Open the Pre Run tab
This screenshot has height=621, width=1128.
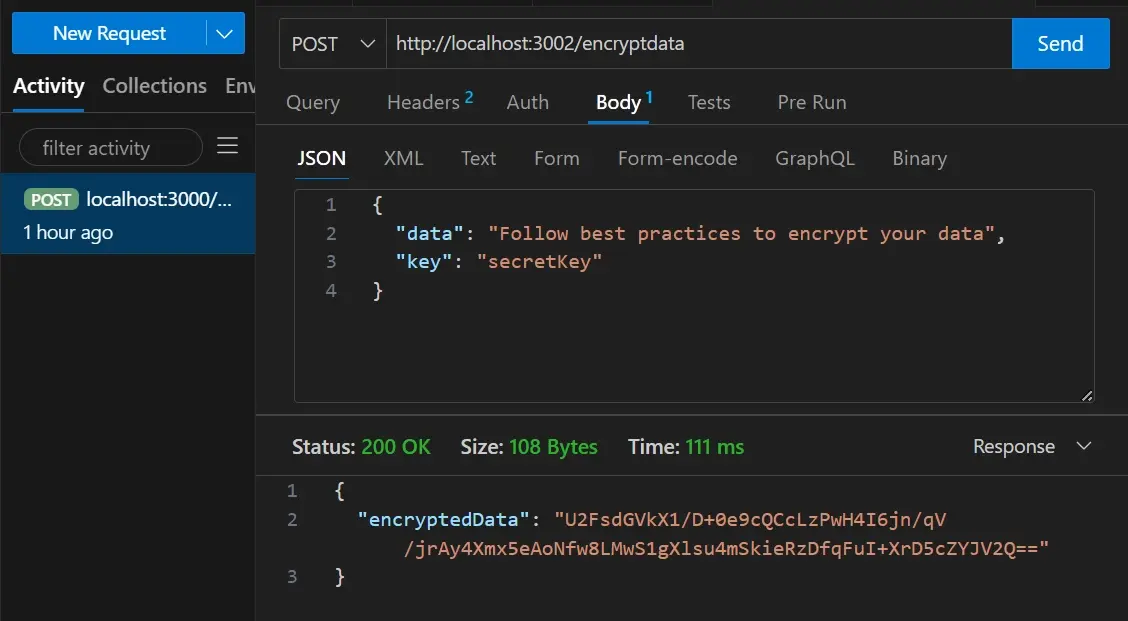point(811,102)
